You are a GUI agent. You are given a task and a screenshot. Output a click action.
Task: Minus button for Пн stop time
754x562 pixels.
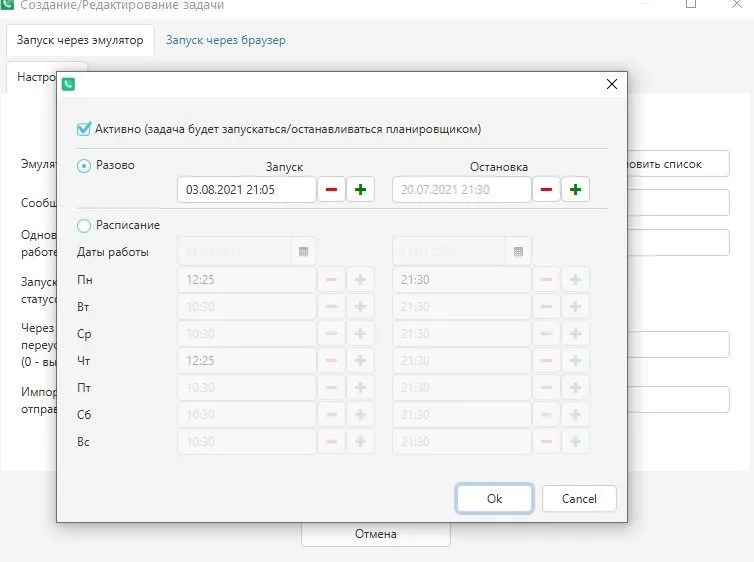tap(546, 280)
